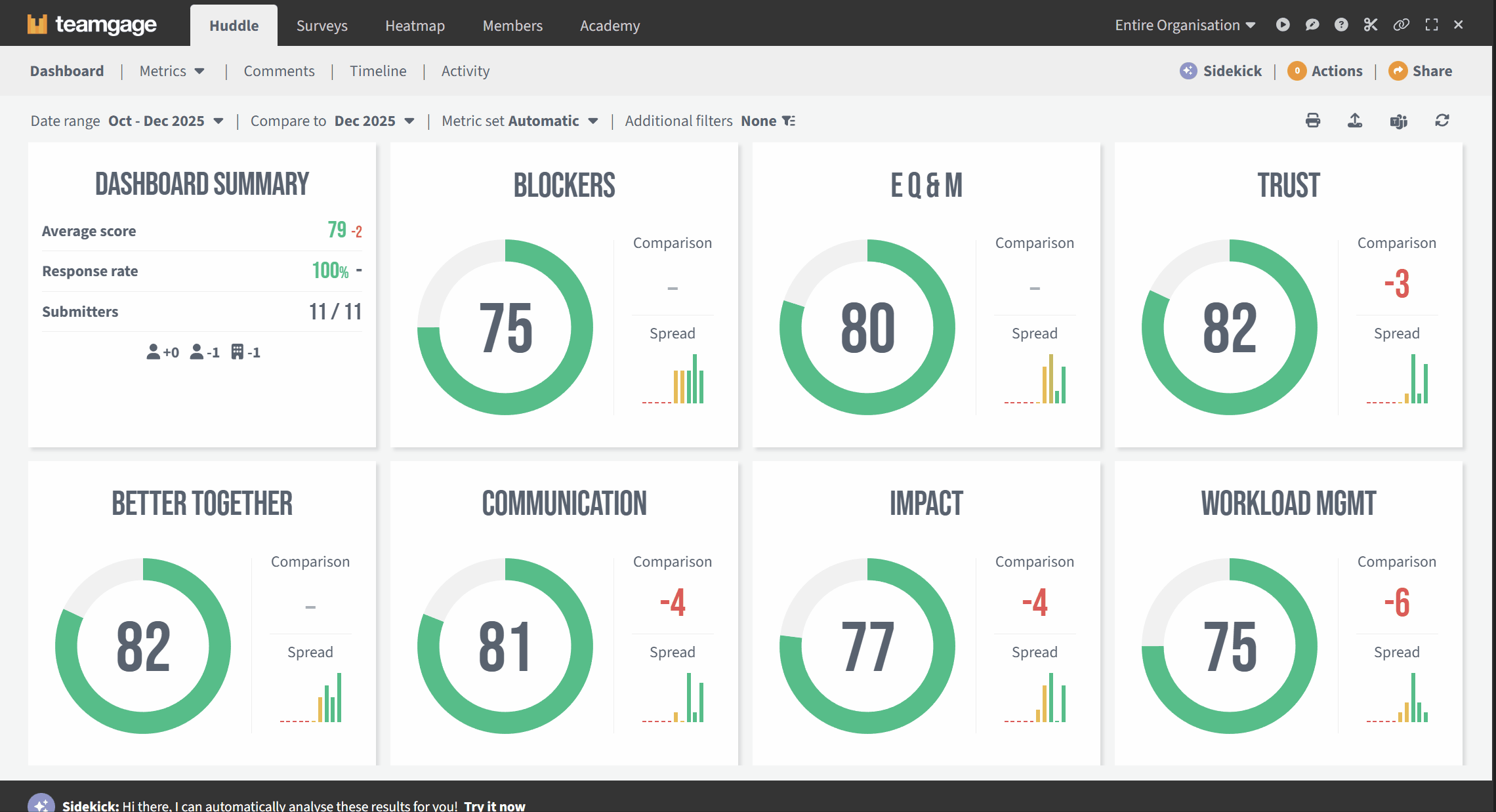Open the Timeline sub-tab
Screen dimensions: 1496x812
(x=378, y=71)
